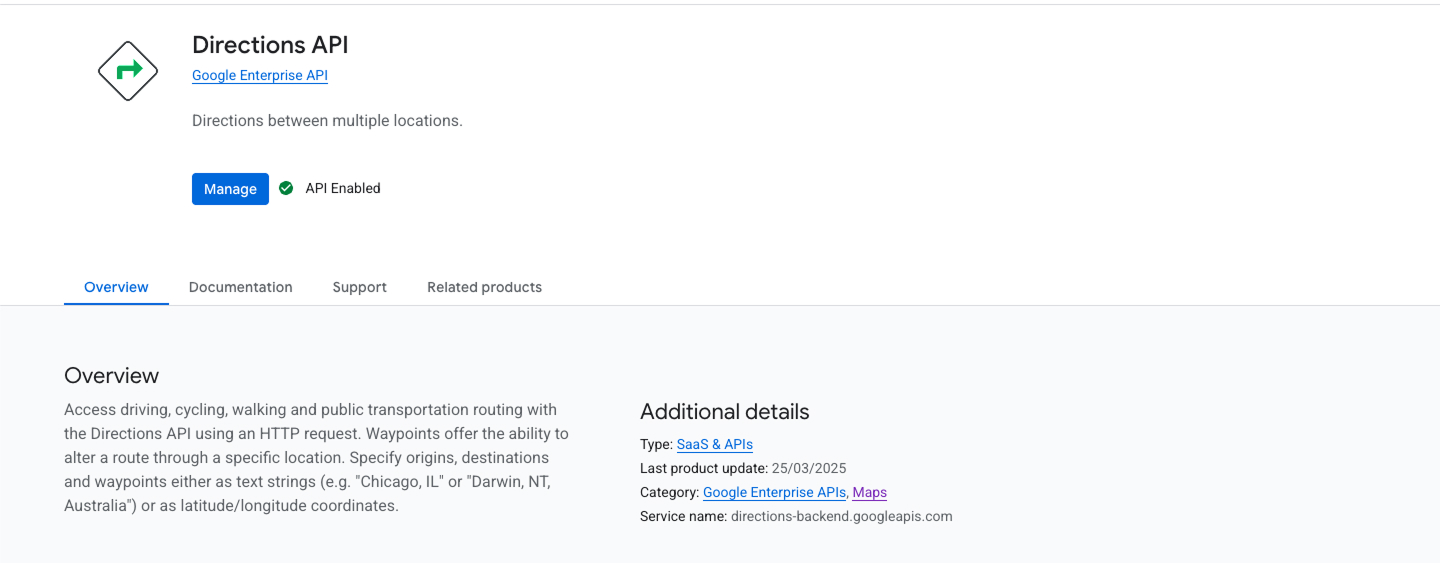The image size is (1440, 563).
Task: Click the directions-backend.googleapis.com service name
Action: (x=841, y=516)
